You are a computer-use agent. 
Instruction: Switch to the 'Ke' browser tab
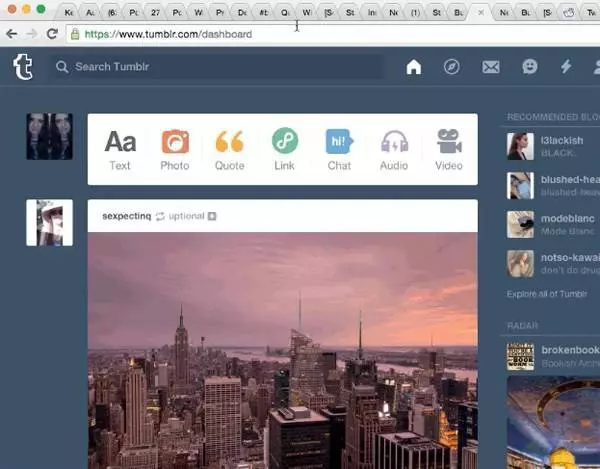tap(68, 13)
